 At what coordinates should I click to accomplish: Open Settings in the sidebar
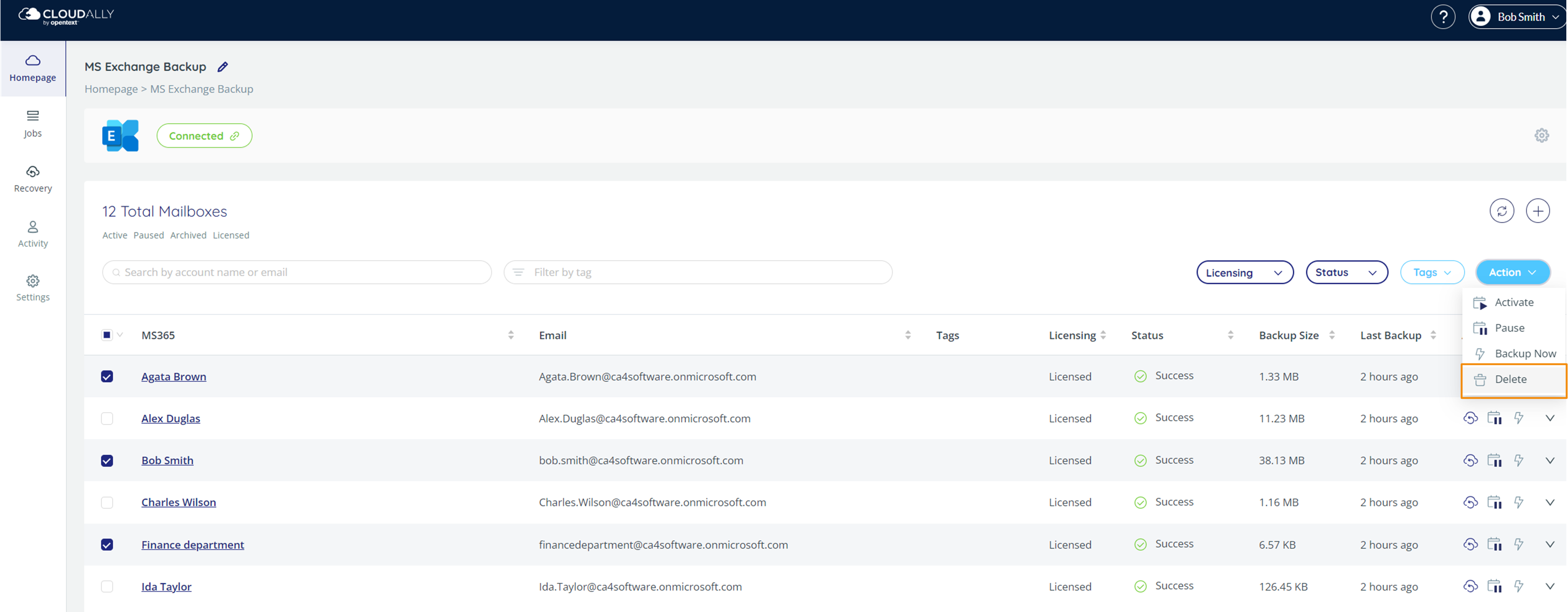coord(33,288)
